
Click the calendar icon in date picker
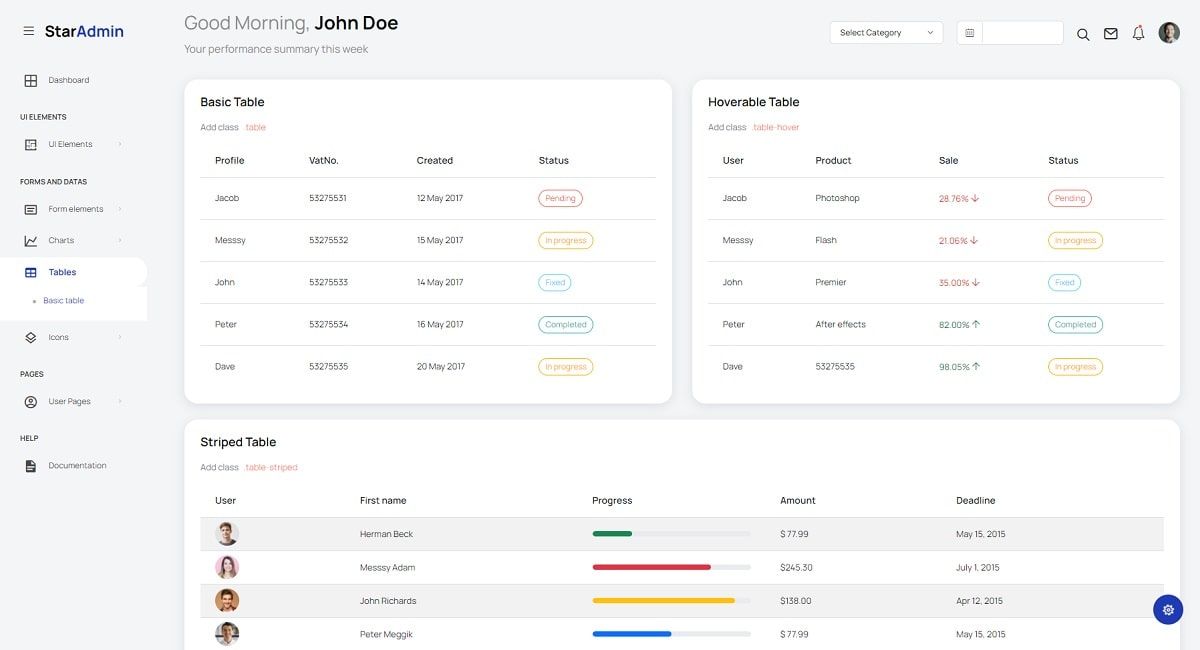[x=969, y=33]
